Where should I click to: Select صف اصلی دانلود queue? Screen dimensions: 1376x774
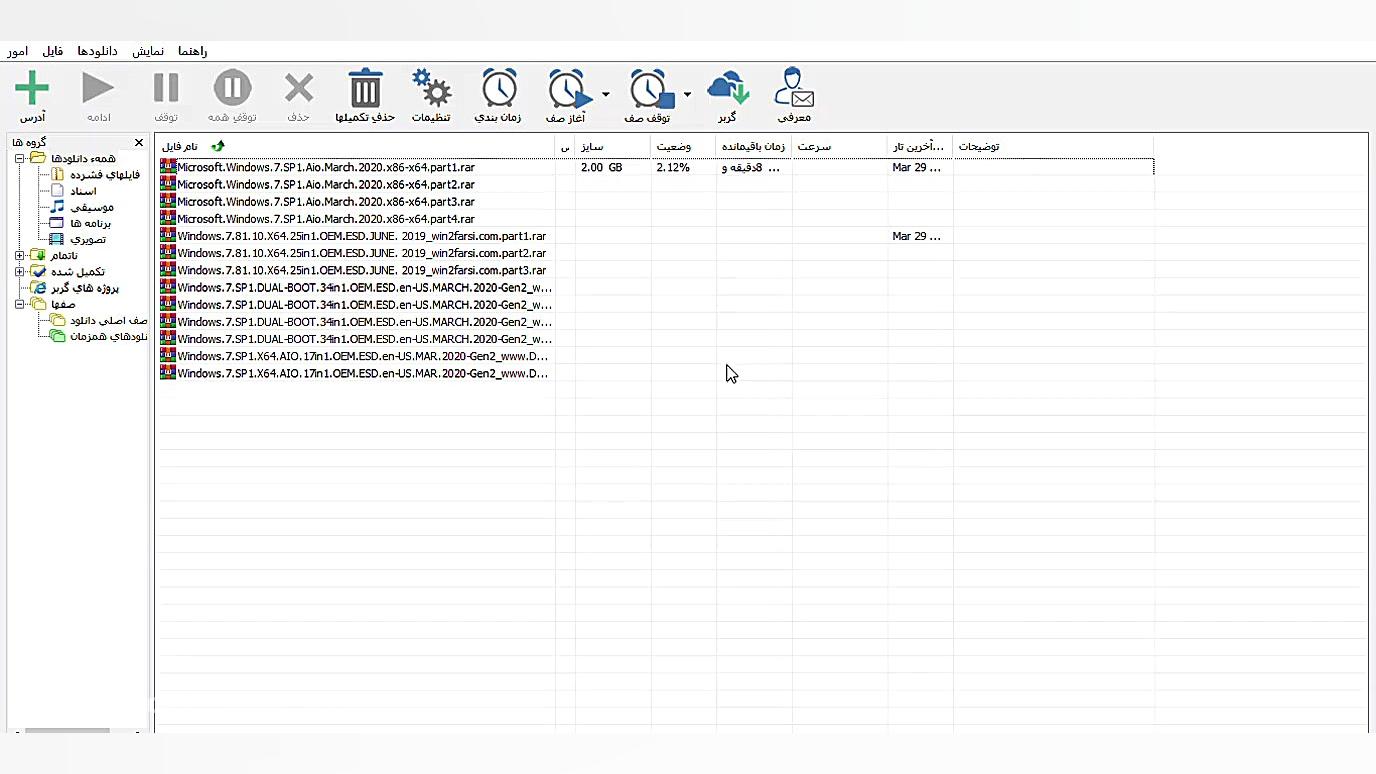coord(109,320)
